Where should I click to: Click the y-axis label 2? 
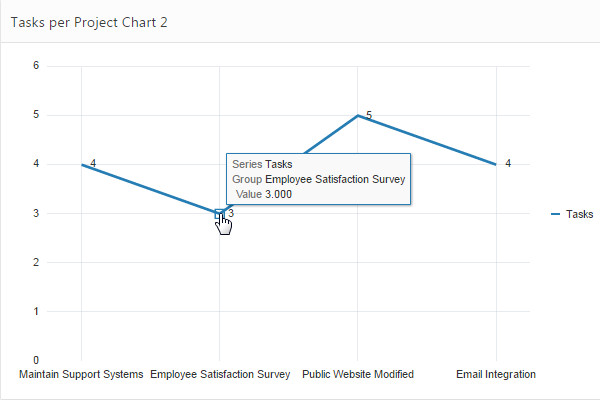point(36,262)
